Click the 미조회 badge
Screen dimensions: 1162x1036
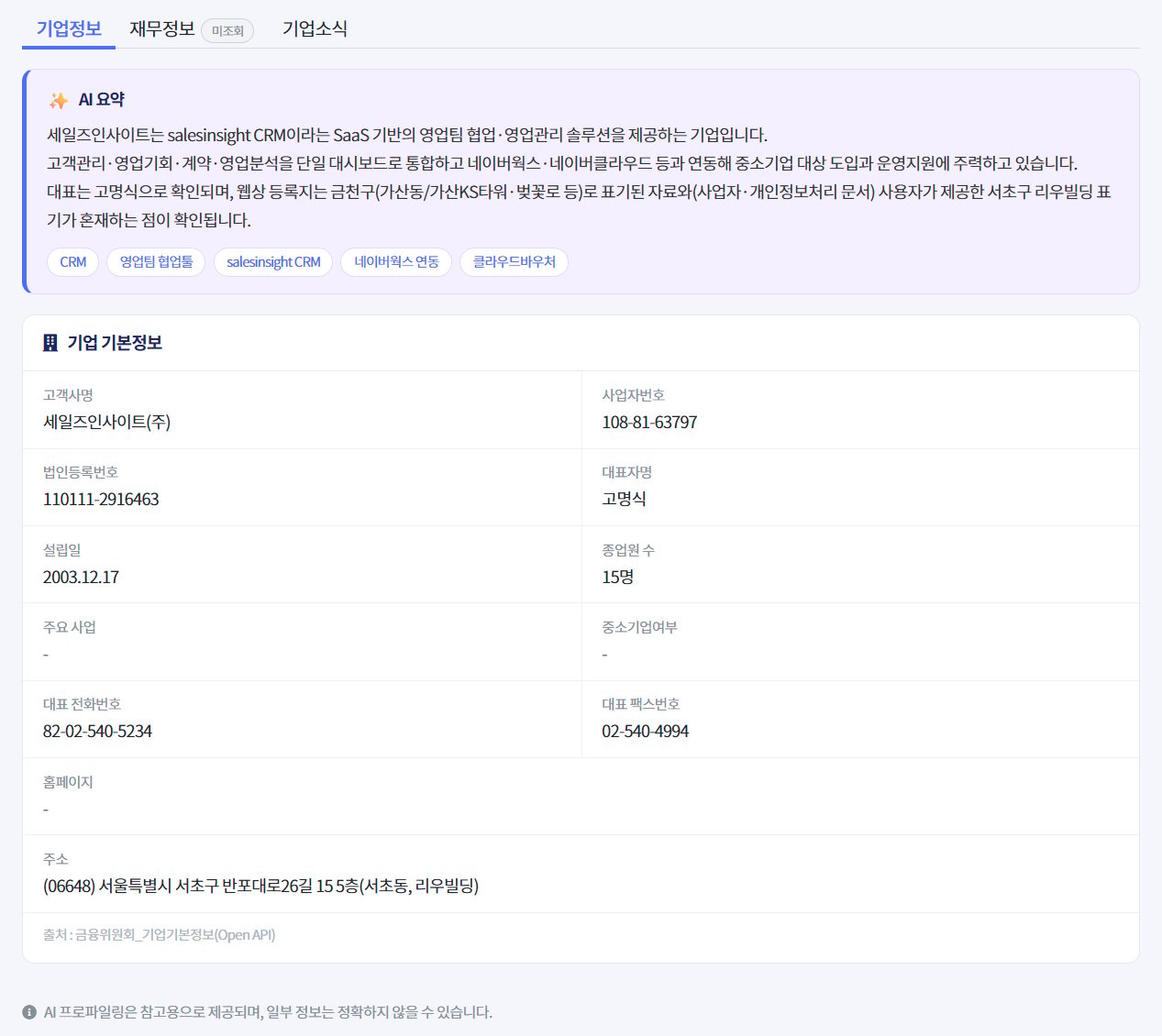pyautogui.click(x=227, y=30)
